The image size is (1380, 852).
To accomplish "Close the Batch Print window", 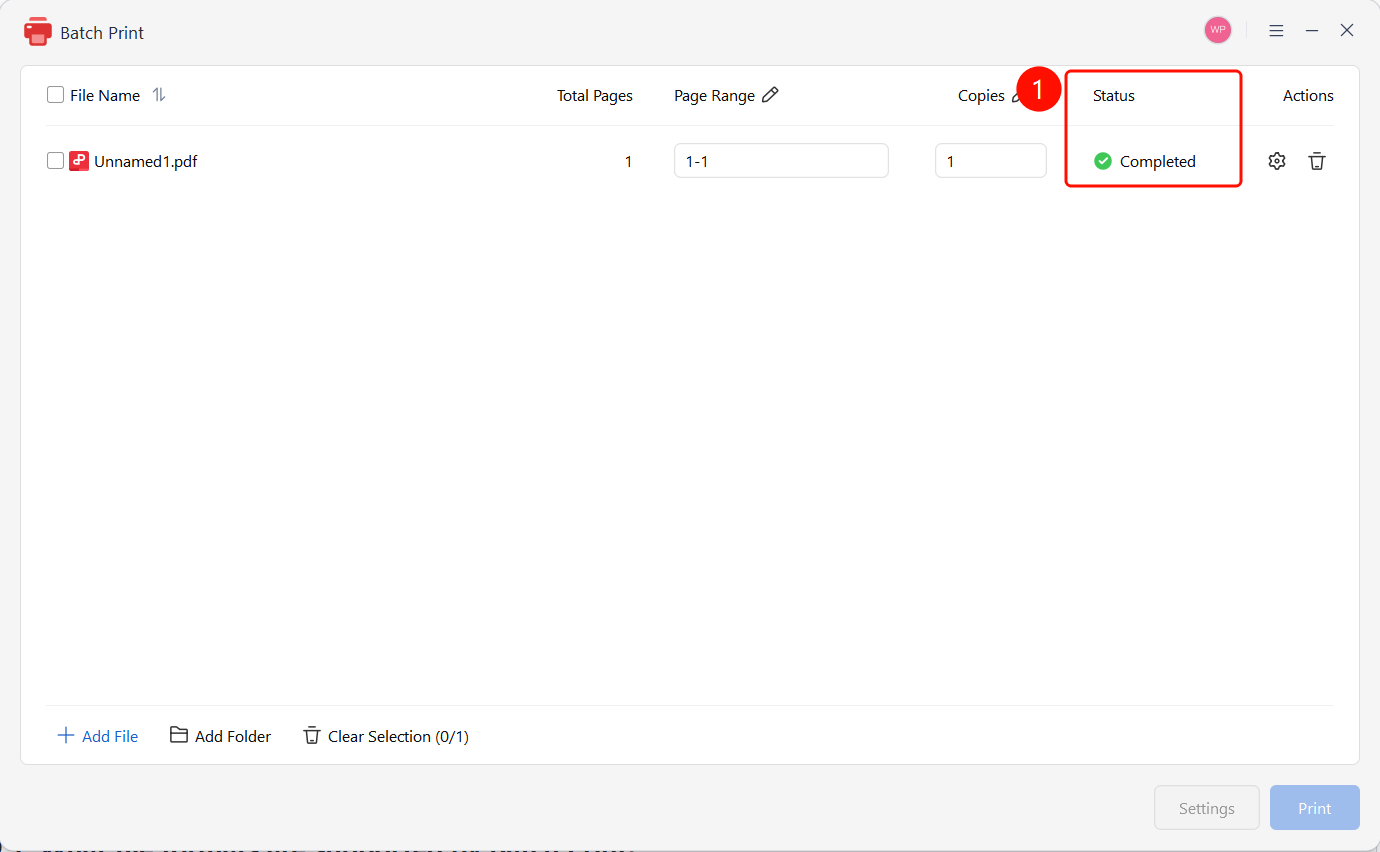I will tap(1347, 31).
